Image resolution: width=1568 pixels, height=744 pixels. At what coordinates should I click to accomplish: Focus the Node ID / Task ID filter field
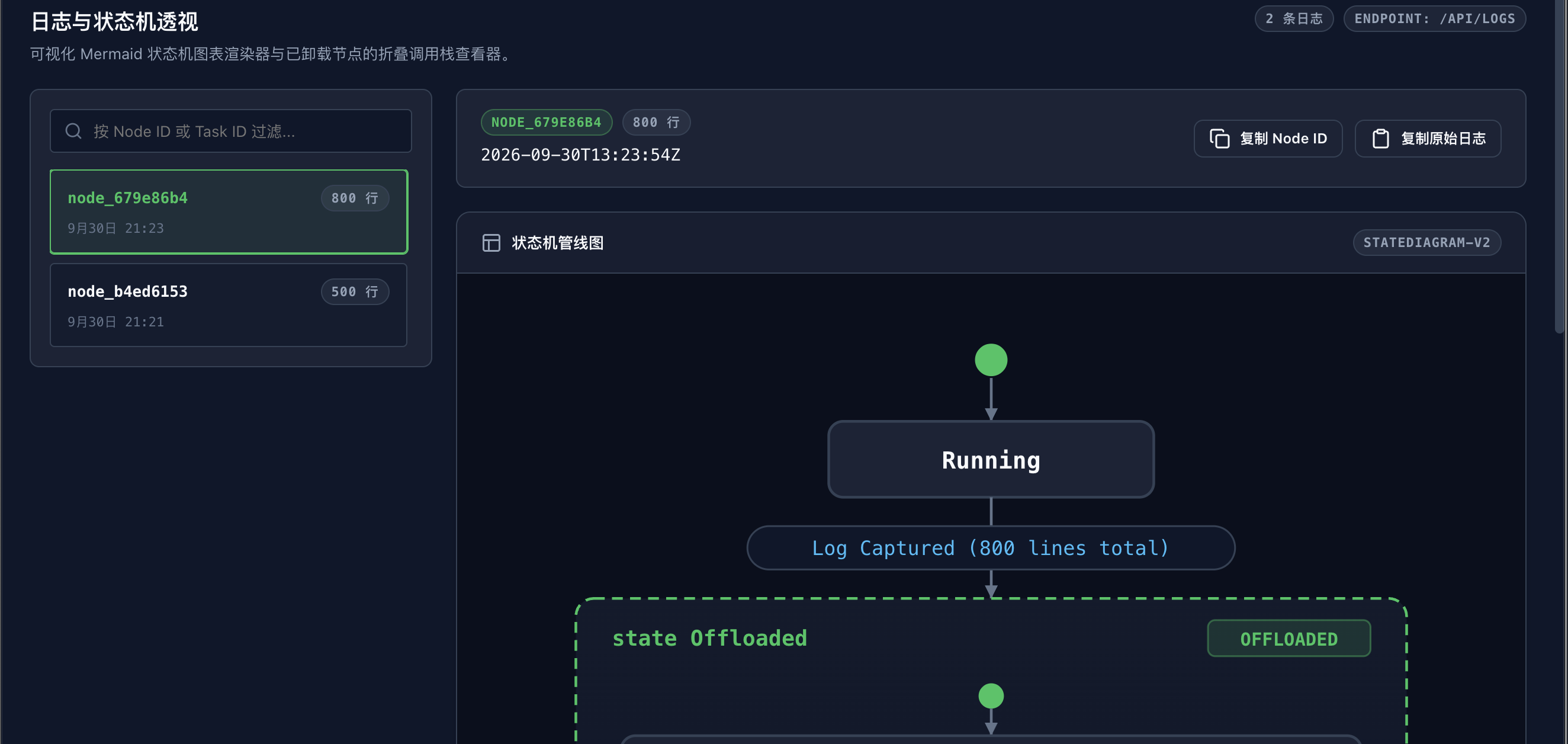tap(231, 131)
